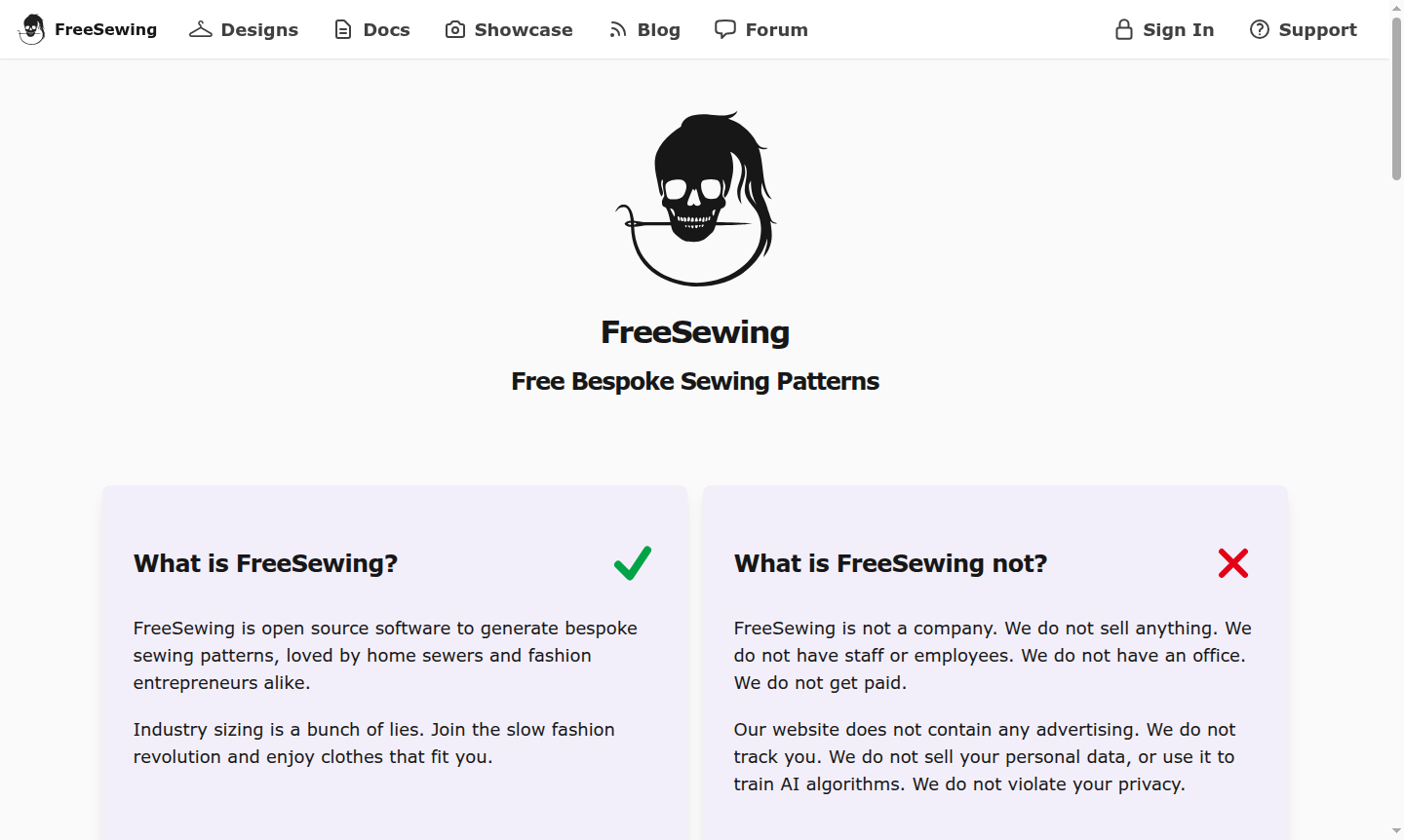Go to the Docs section
Screen dimensions: 1404x840
[x=386, y=29]
